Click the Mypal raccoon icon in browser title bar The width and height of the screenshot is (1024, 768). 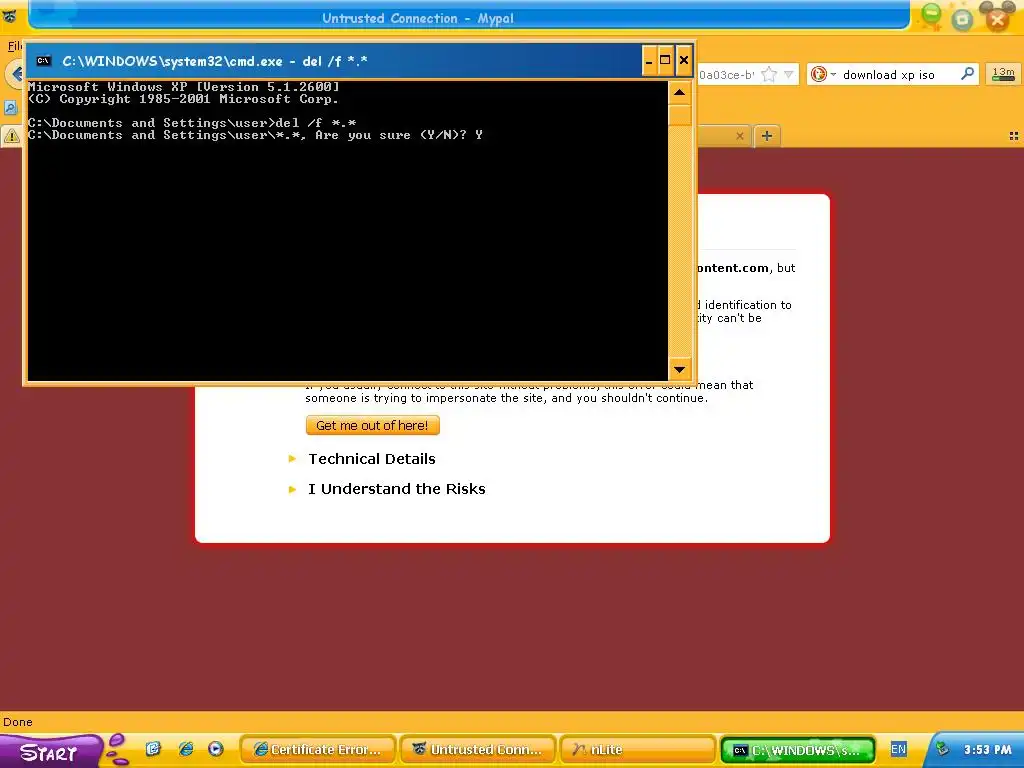(x=9, y=17)
